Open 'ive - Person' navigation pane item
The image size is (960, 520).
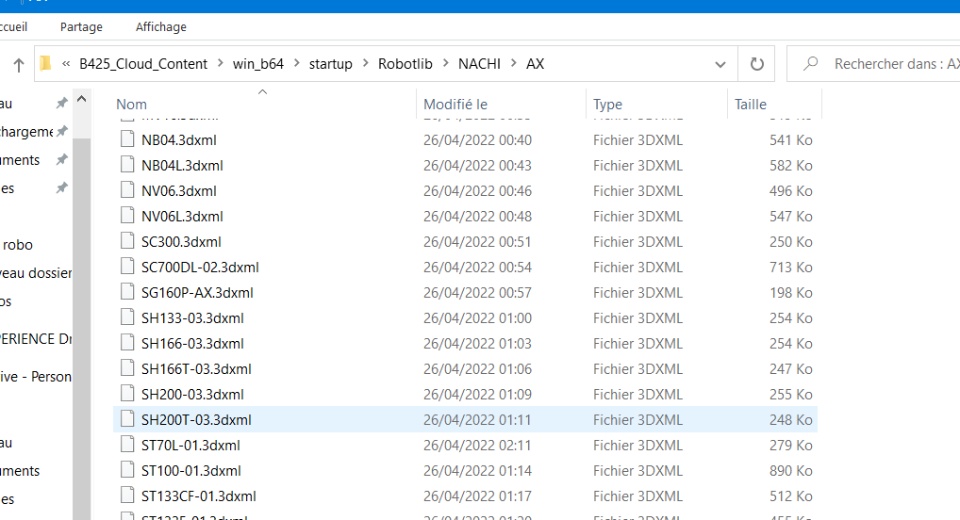(x=36, y=377)
